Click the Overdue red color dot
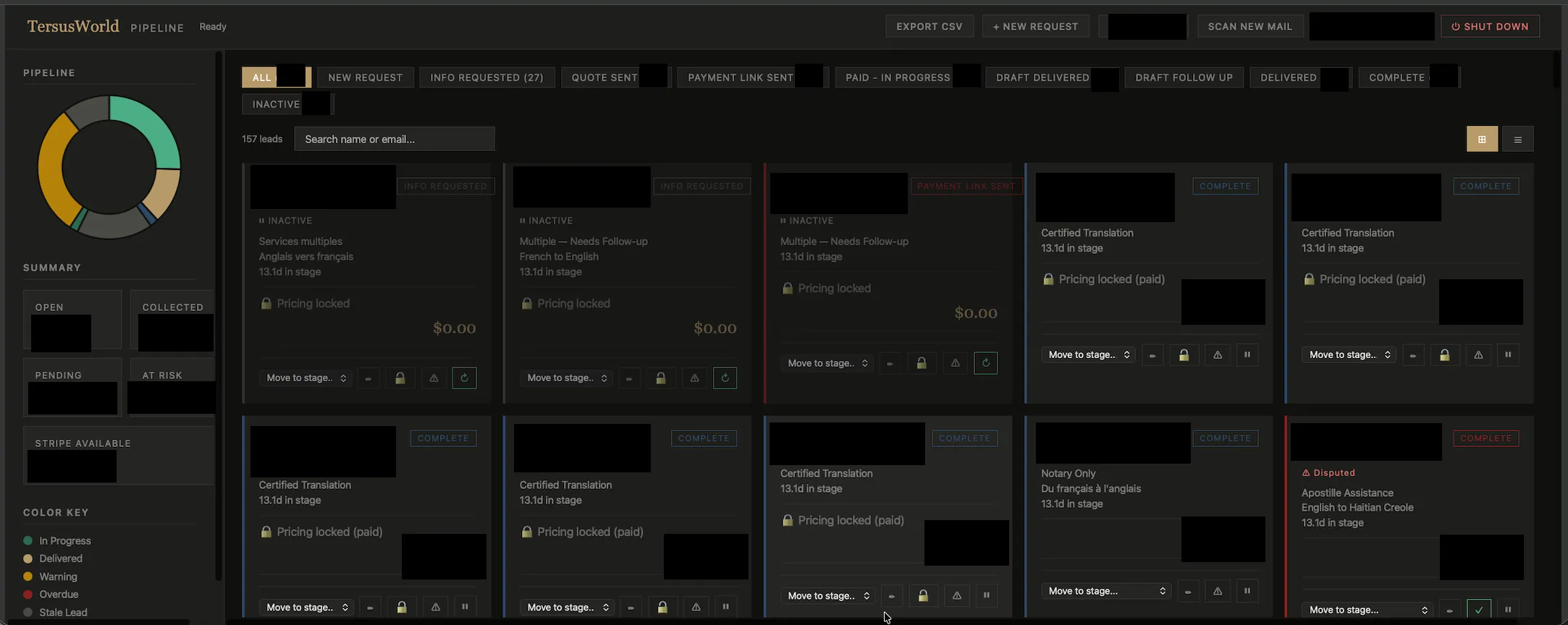Screen dimensions: 1568x625 pyautogui.click(x=28, y=594)
